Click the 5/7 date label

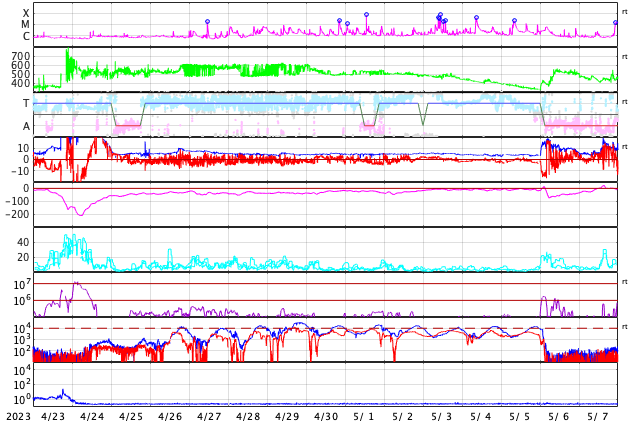click(x=598, y=417)
